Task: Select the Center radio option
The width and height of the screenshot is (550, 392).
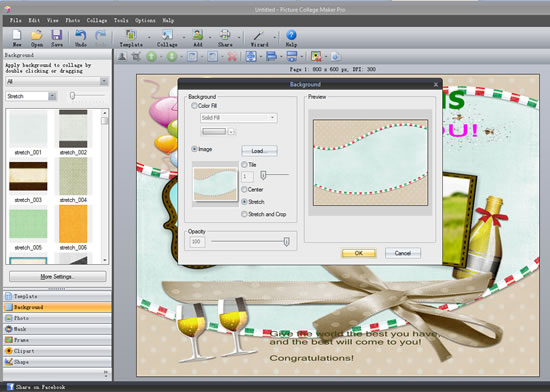Action: pos(244,189)
